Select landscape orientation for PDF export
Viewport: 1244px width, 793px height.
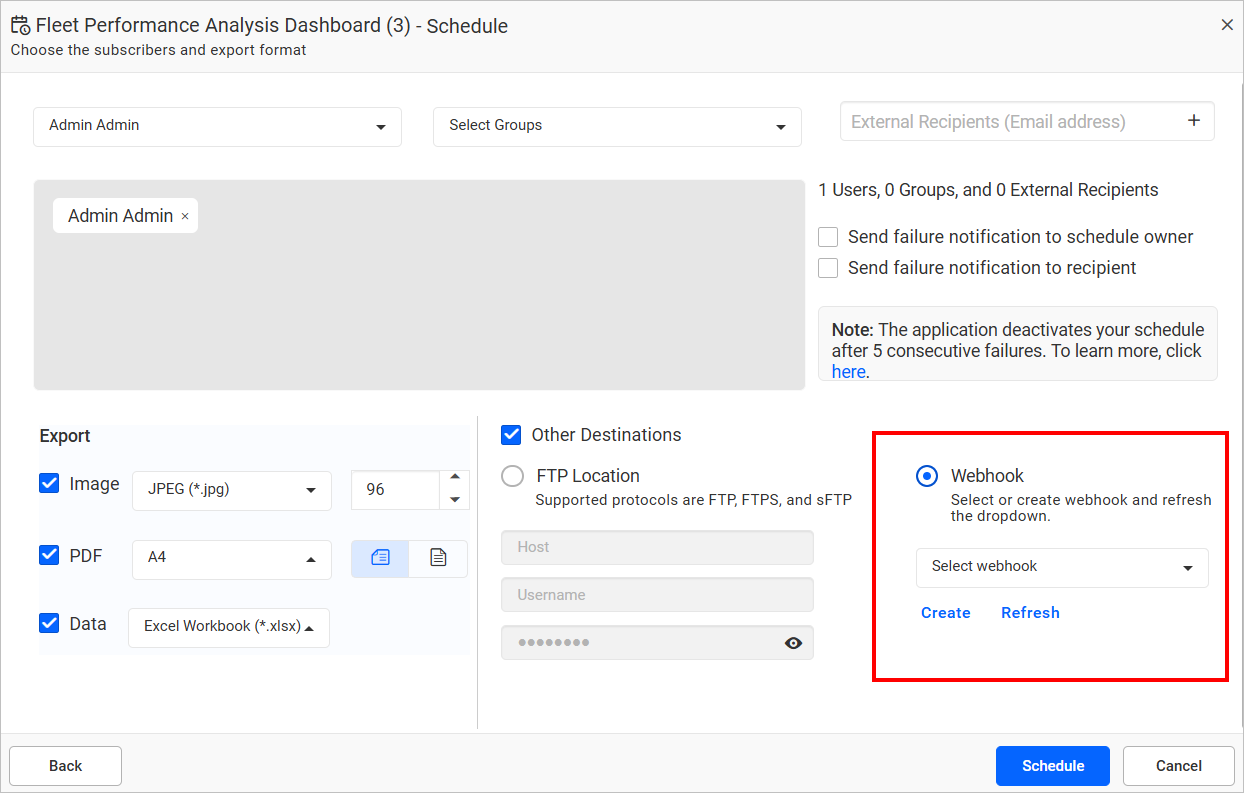tap(380, 559)
